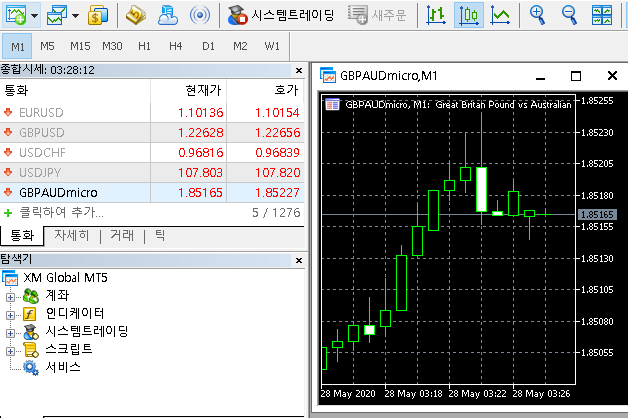The width and height of the screenshot is (628, 418).
Task: Select the USDCHF row
Action: point(152,153)
